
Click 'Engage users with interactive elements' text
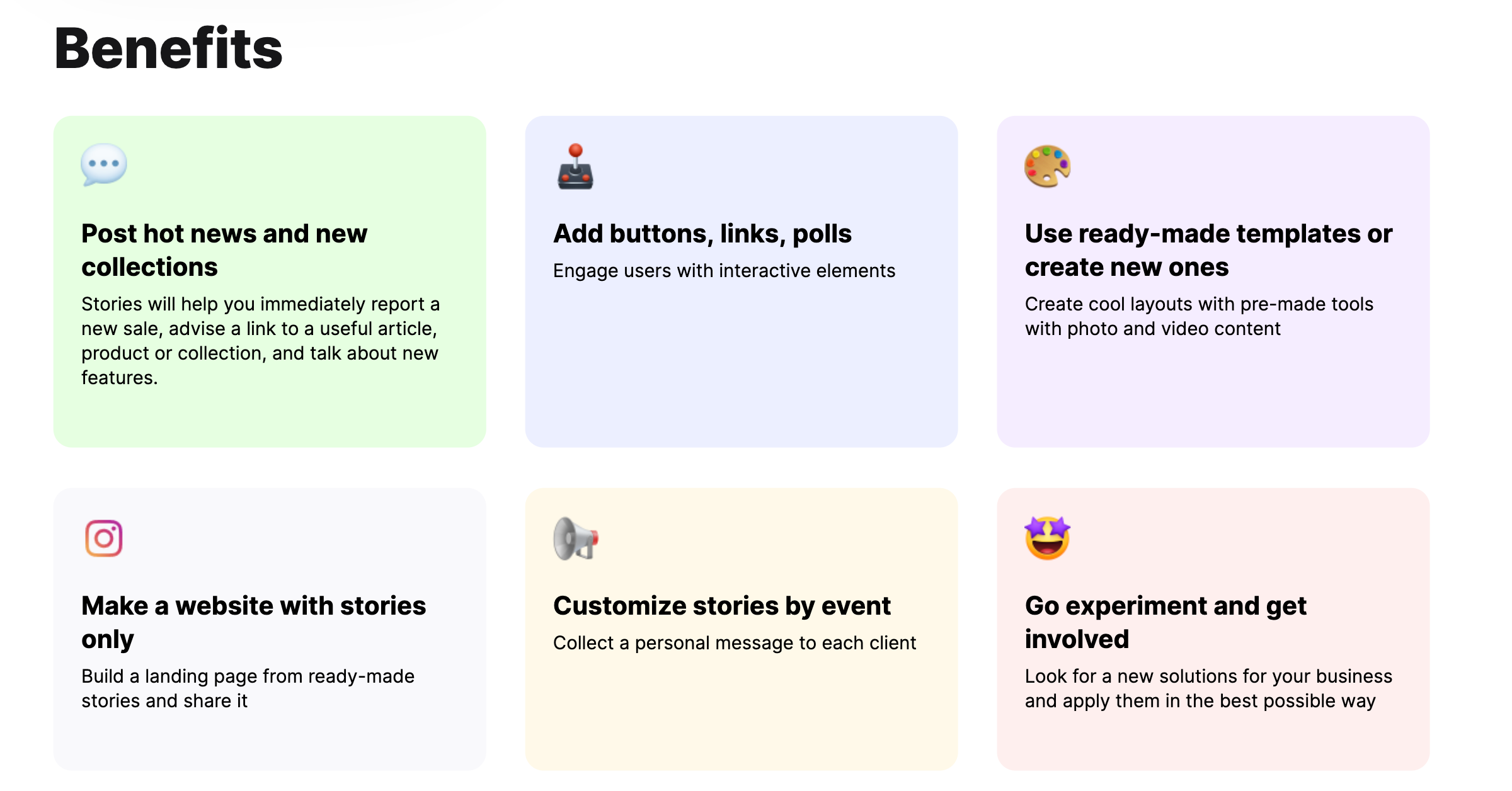click(724, 271)
